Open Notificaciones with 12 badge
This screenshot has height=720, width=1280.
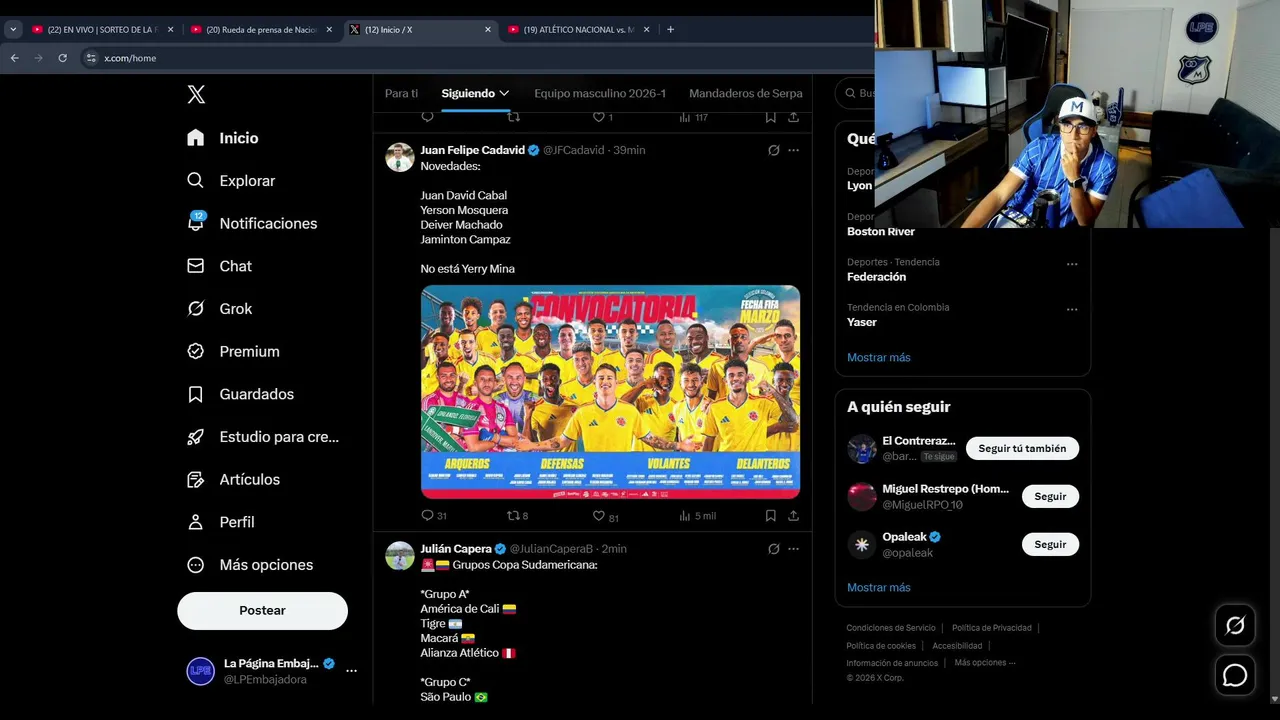252,223
